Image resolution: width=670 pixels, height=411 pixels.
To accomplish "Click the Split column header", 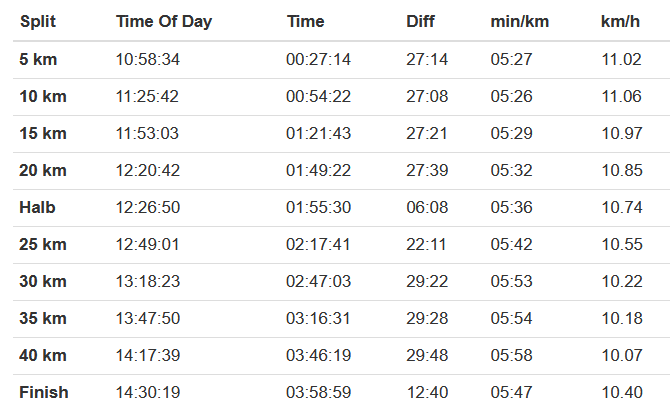I will click(36, 22).
